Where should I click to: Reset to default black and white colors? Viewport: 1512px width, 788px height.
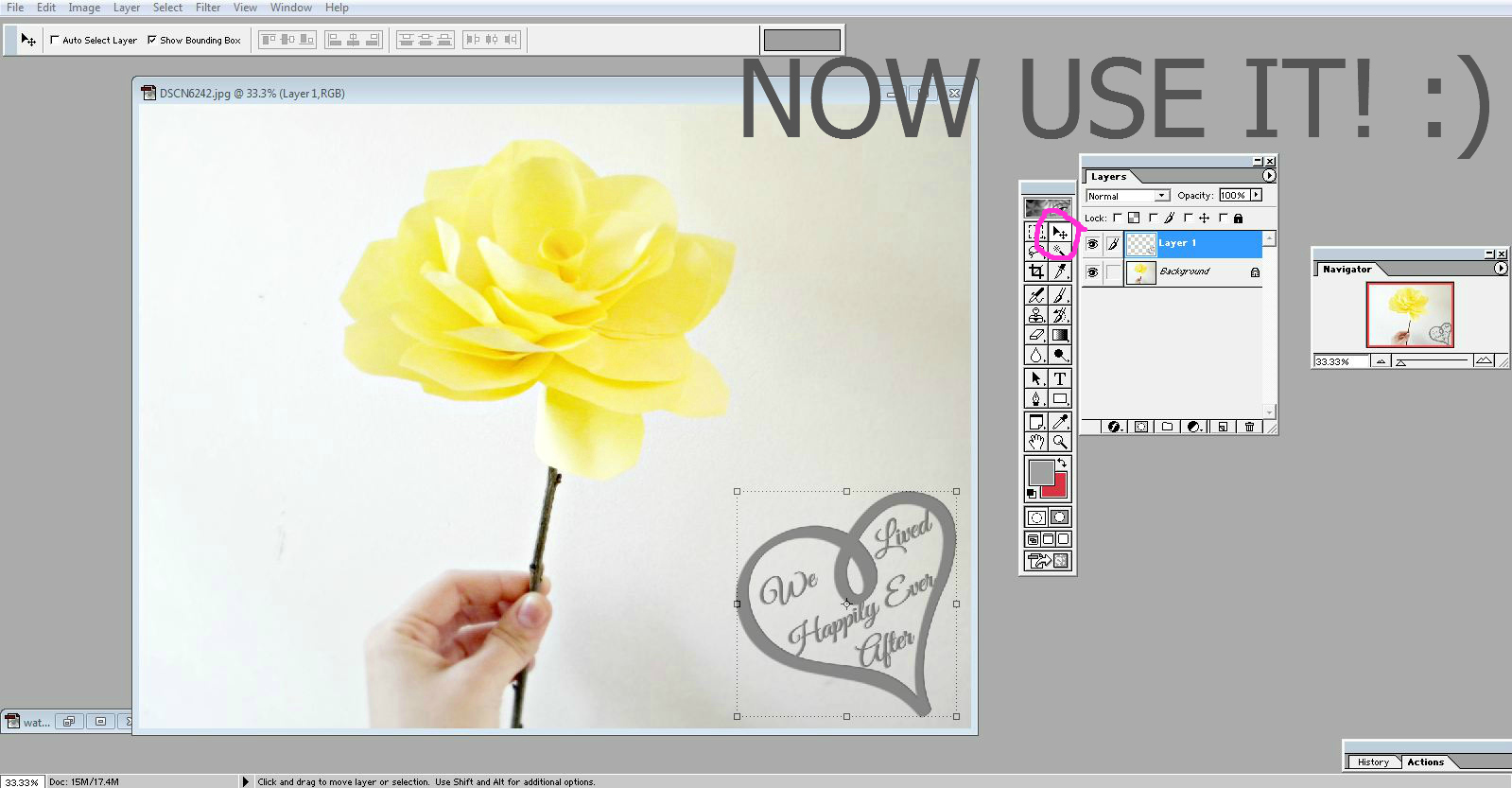coord(1031,493)
